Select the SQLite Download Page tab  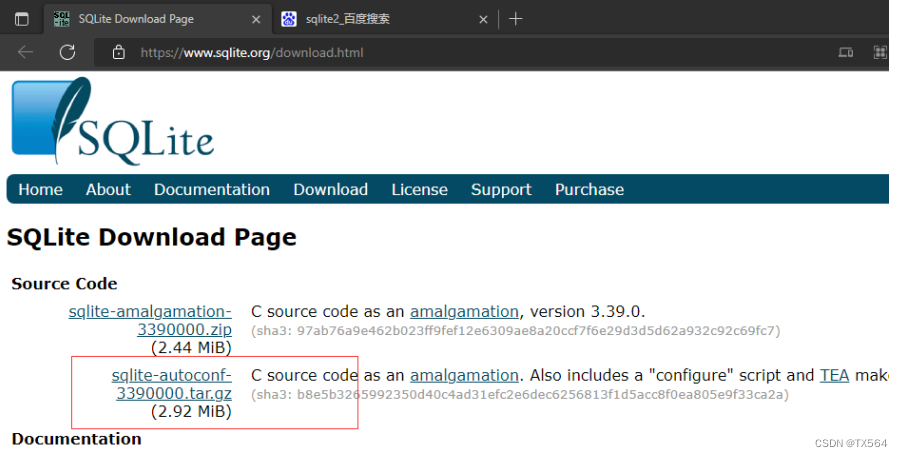(x=157, y=20)
